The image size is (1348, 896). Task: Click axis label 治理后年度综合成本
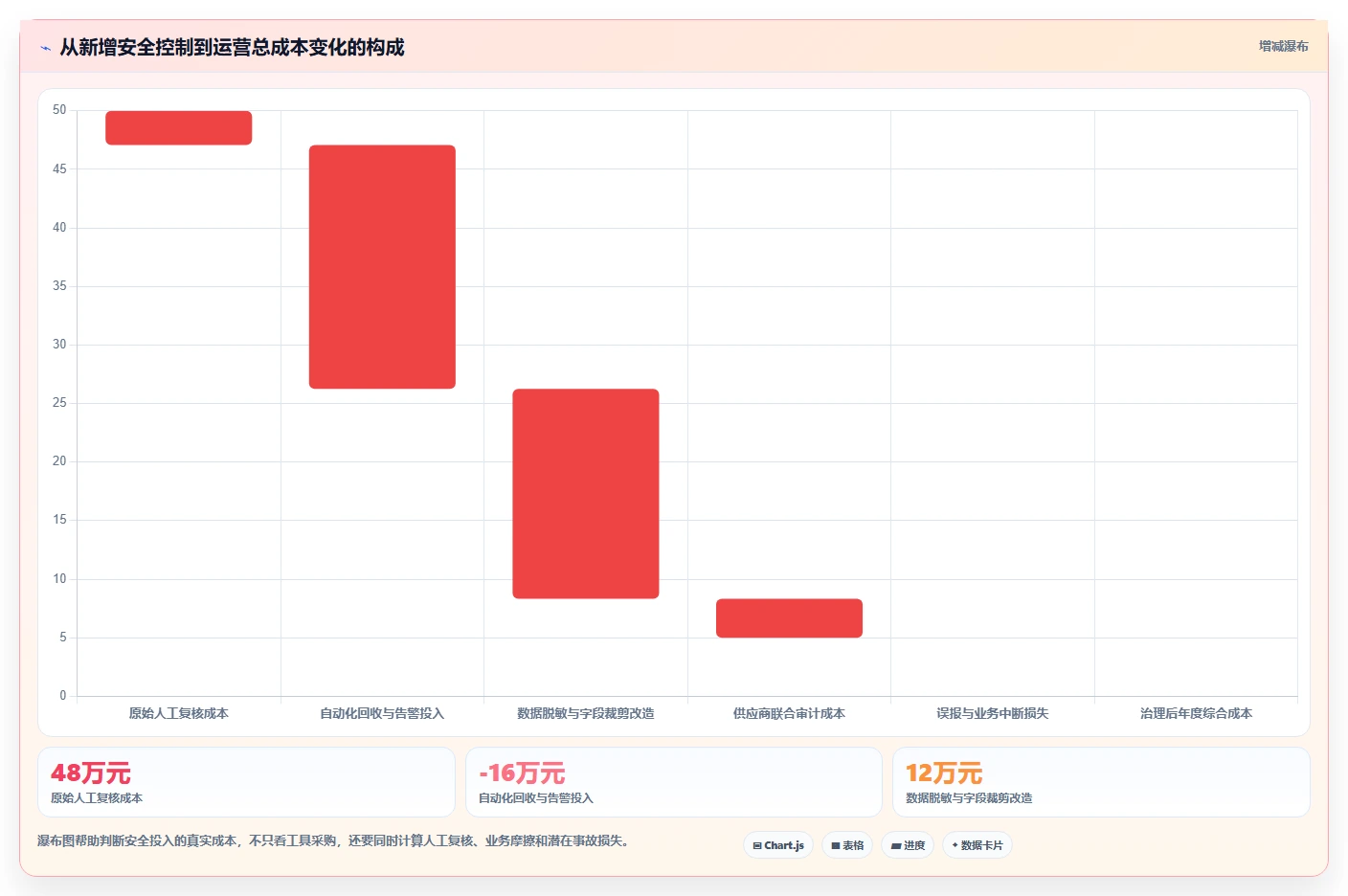pos(1196,713)
